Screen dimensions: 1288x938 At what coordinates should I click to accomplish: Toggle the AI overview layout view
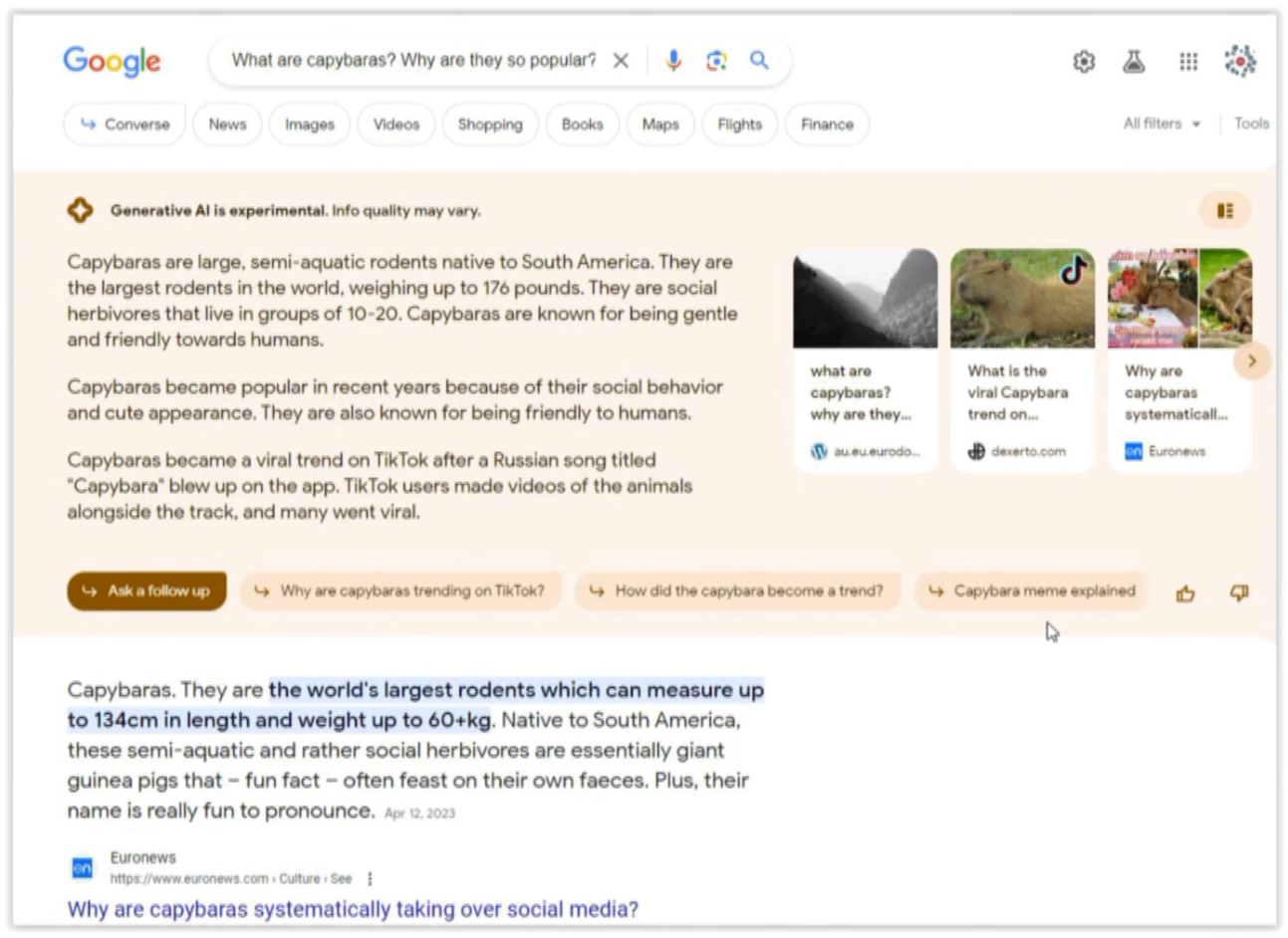[1225, 210]
